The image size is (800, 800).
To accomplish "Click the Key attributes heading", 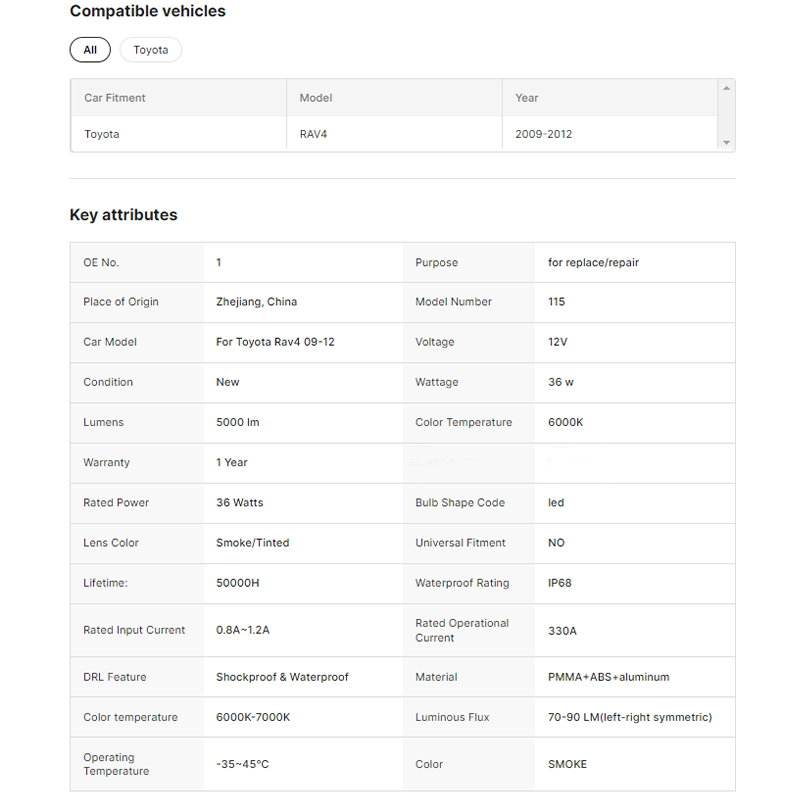I will (x=123, y=215).
